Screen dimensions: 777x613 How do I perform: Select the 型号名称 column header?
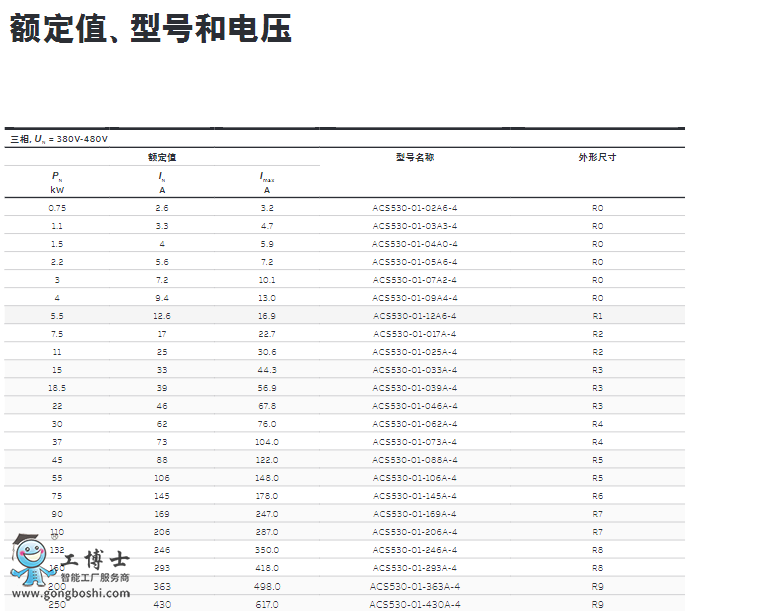pyautogui.click(x=415, y=157)
